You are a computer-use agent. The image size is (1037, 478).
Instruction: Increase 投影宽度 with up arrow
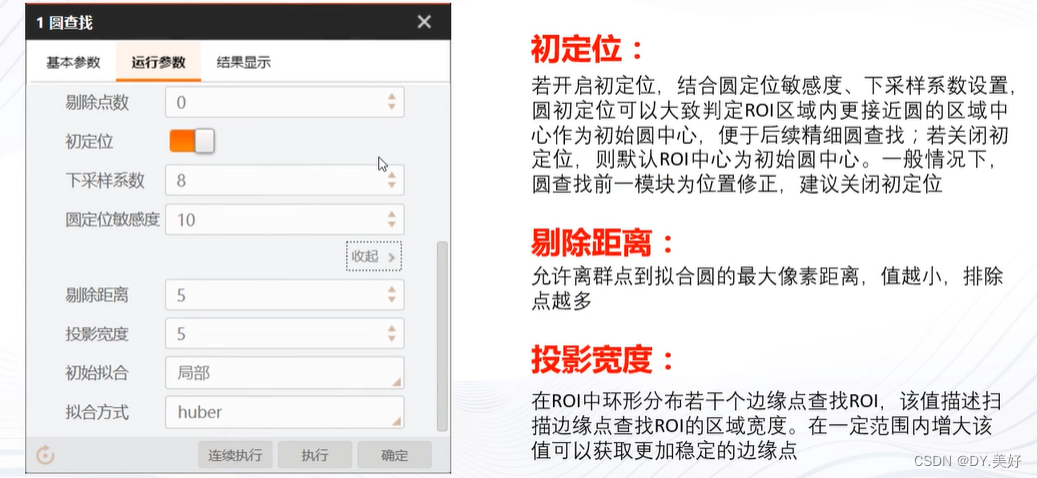click(392, 329)
